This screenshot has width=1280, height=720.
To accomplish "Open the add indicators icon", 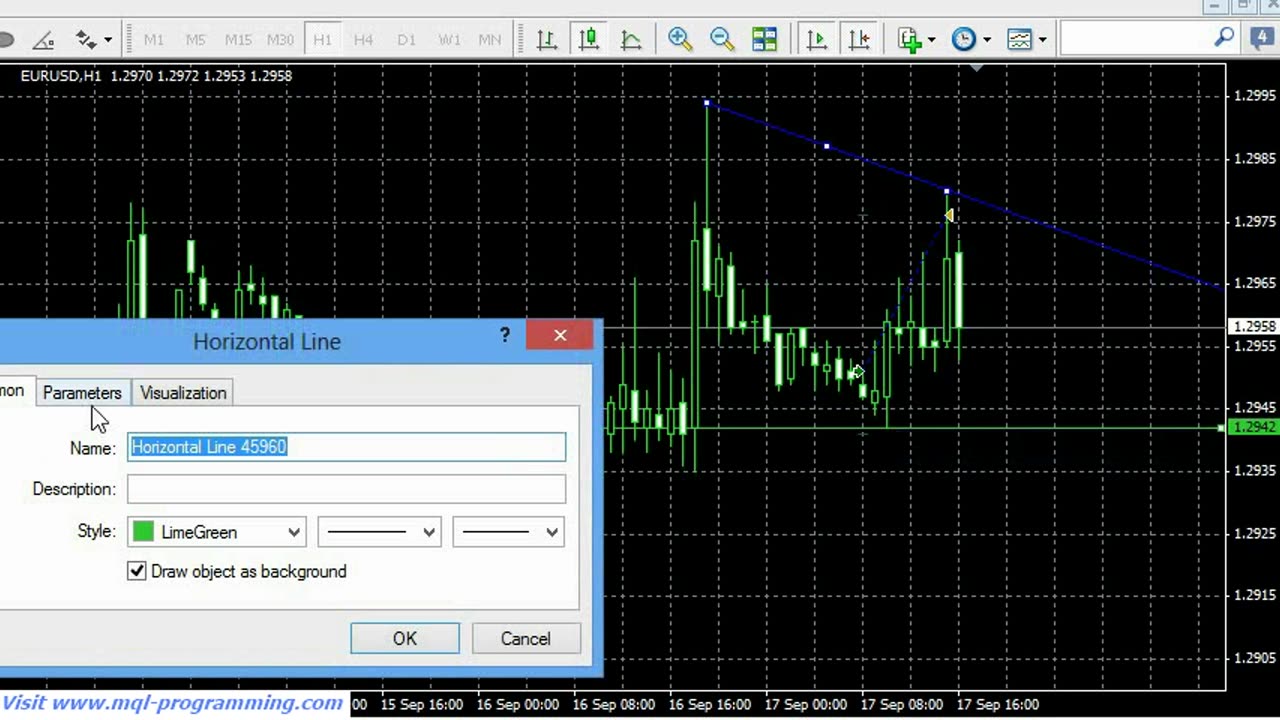I will (909, 39).
